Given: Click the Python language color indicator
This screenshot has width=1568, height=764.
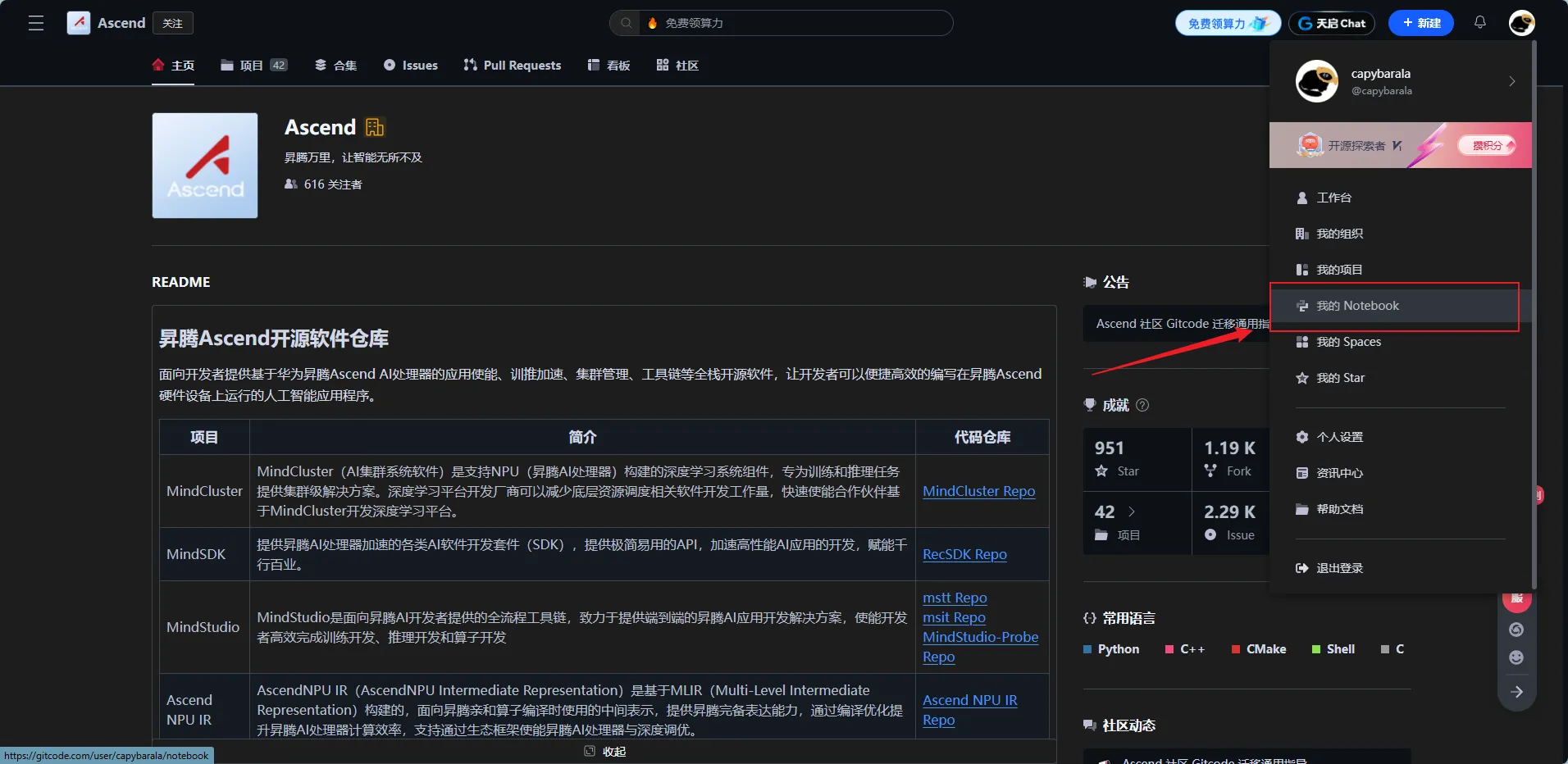Looking at the screenshot, I should pos(1088,649).
